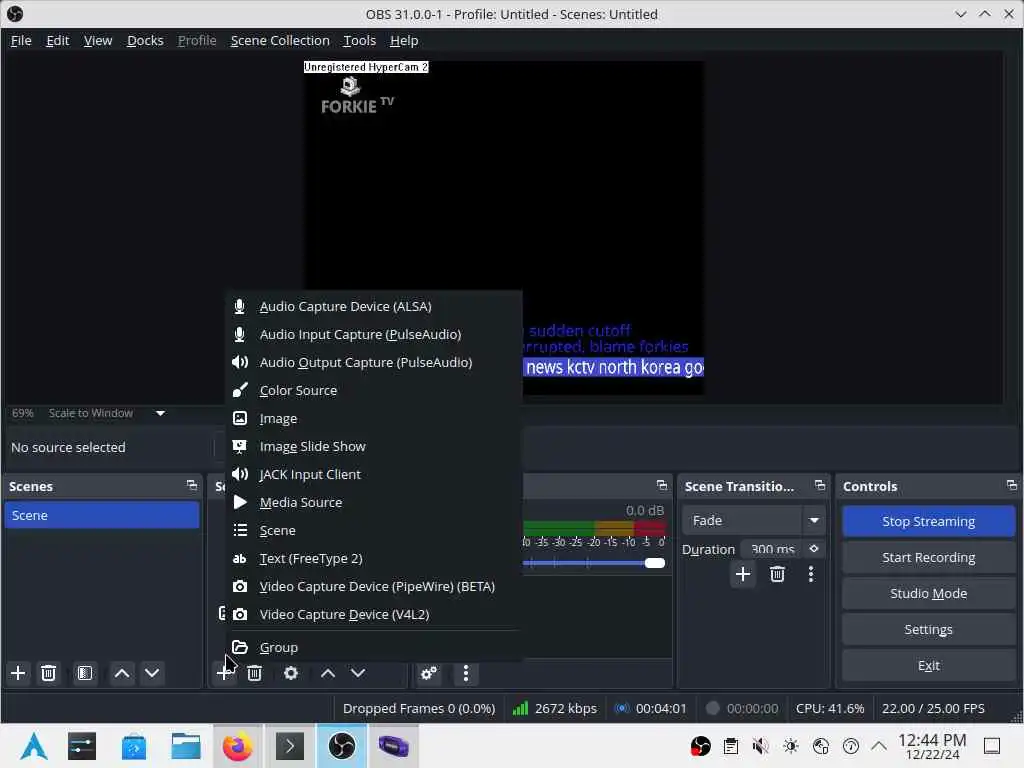Open Firefox from the taskbar
1024x768 pixels.
(x=238, y=746)
